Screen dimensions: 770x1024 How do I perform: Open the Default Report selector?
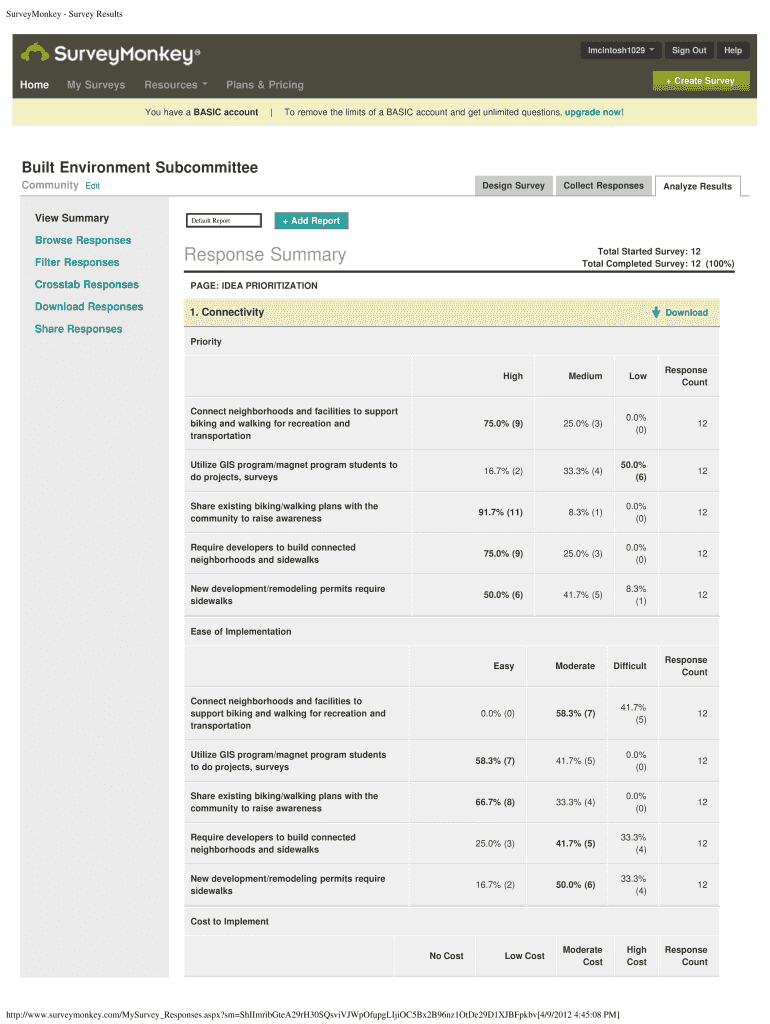(x=224, y=220)
